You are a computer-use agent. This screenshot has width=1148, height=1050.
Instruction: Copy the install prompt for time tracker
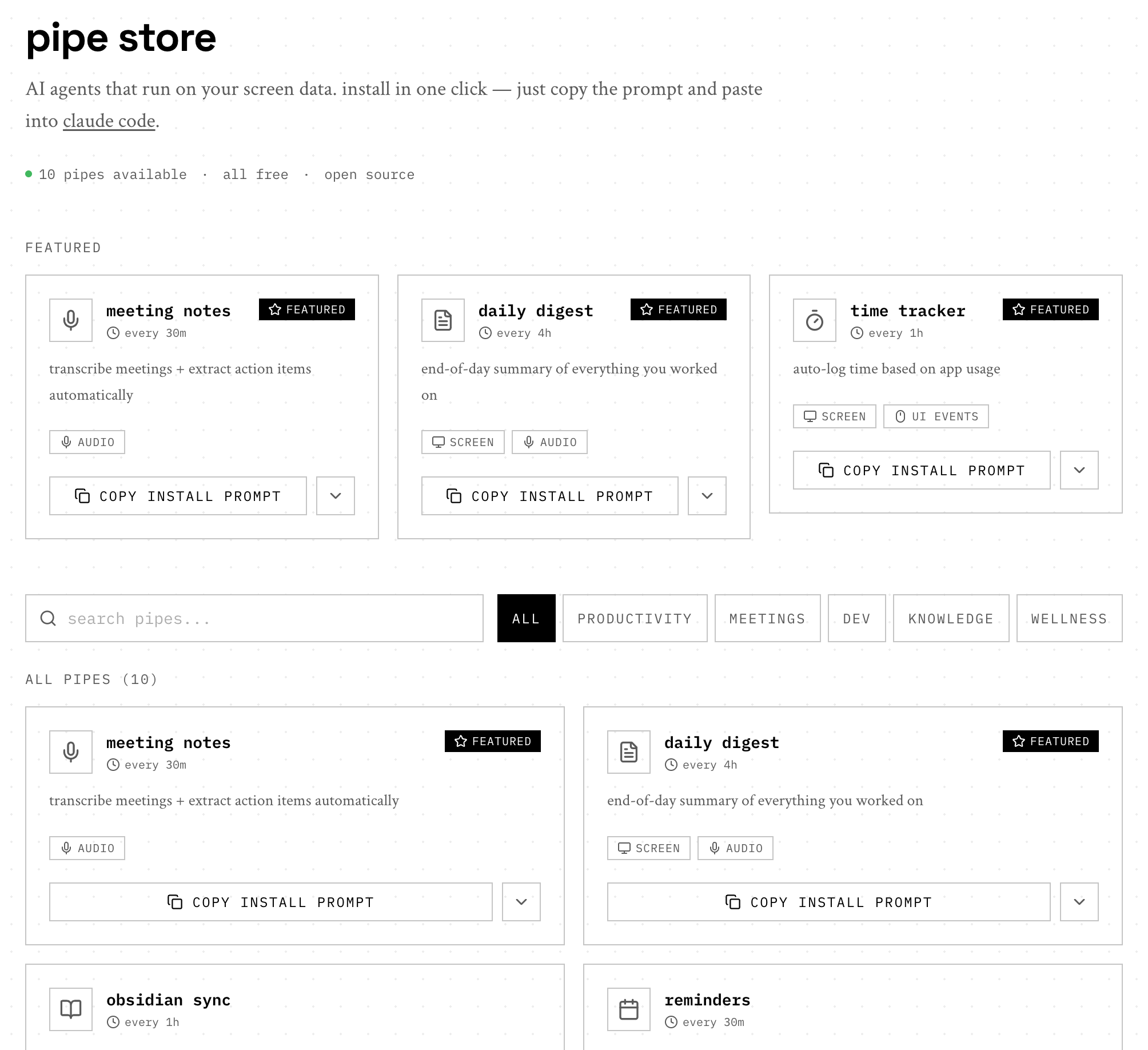point(922,470)
